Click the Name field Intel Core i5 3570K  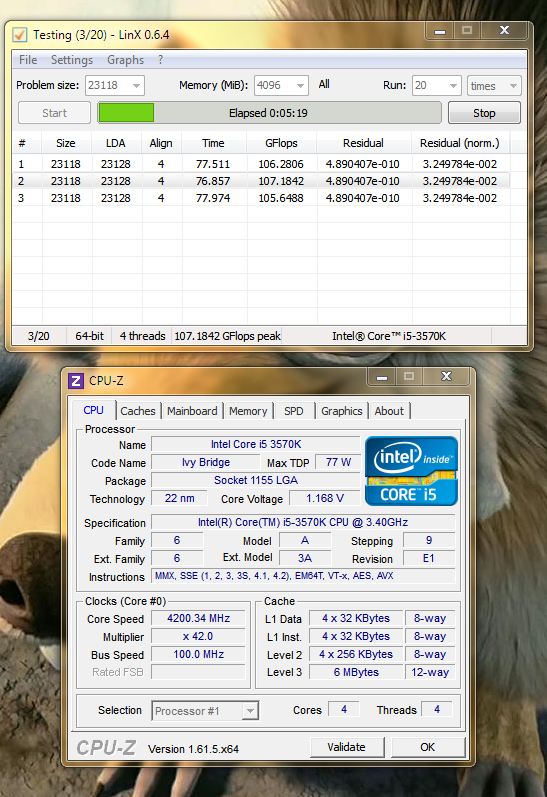click(x=256, y=444)
